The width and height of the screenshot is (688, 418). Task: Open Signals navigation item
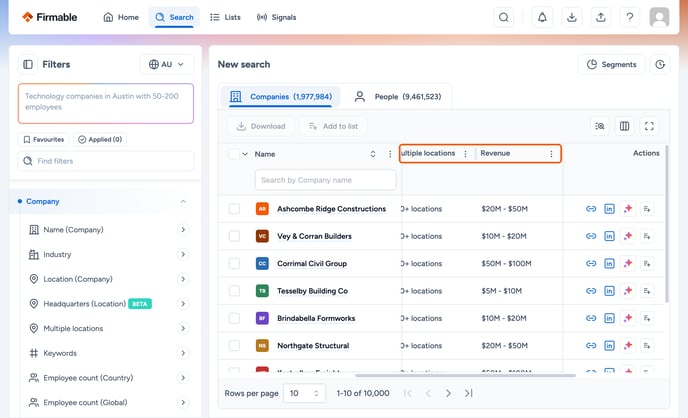(x=276, y=17)
